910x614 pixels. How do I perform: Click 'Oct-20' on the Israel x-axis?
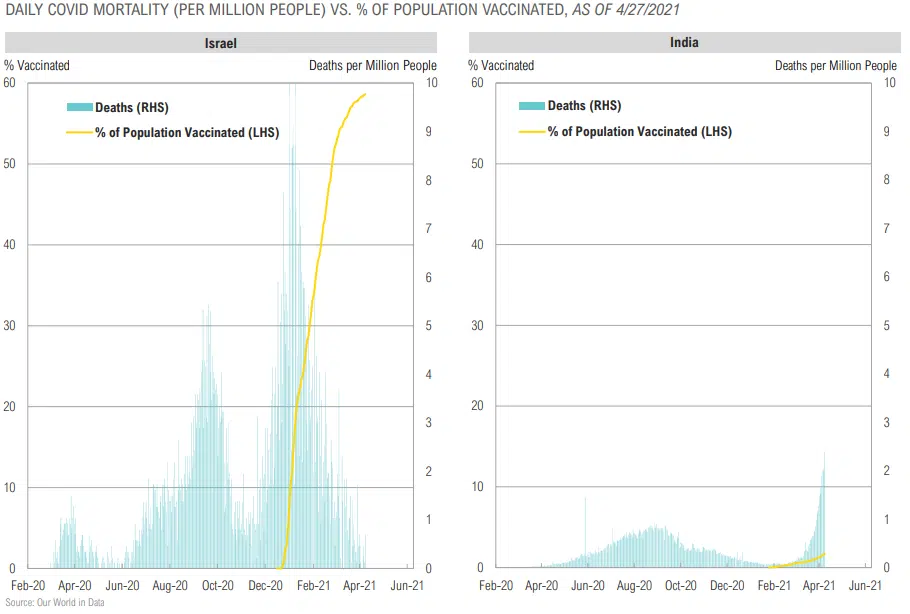pyautogui.click(x=218, y=587)
